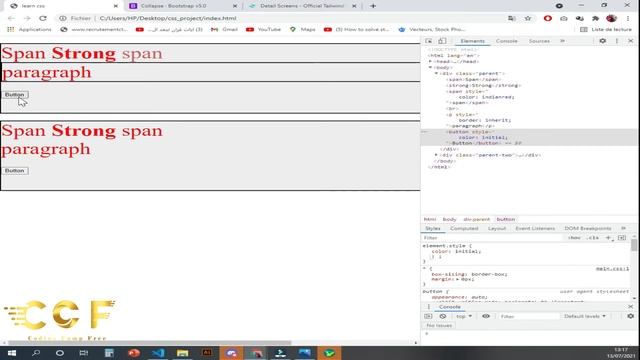Open the Gmail bookmark
This screenshot has height=360, width=640.
click(x=224, y=29)
